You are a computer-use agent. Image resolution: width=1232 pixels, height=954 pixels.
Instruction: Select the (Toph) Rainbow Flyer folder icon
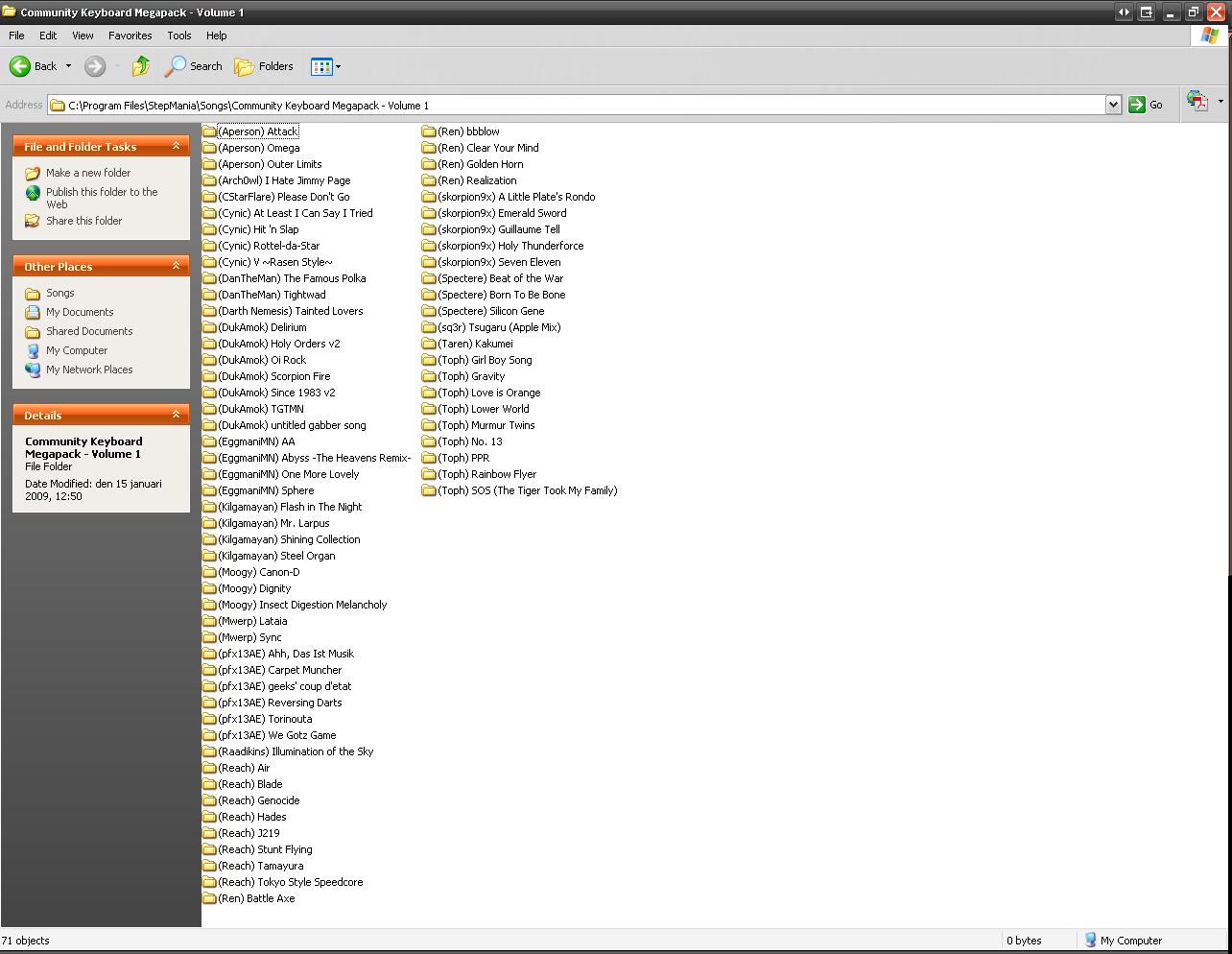click(x=429, y=474)
